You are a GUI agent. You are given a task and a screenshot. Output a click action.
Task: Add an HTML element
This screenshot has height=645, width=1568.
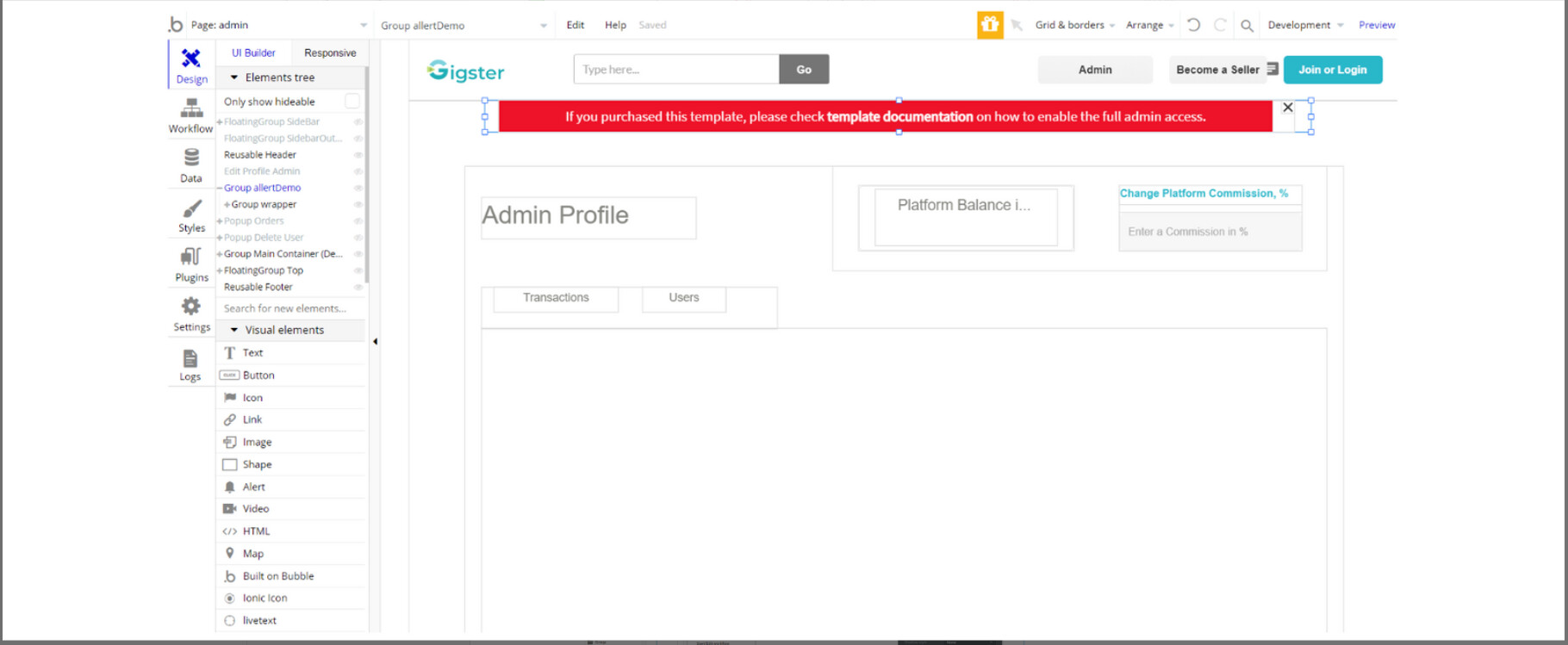[291, 530]
